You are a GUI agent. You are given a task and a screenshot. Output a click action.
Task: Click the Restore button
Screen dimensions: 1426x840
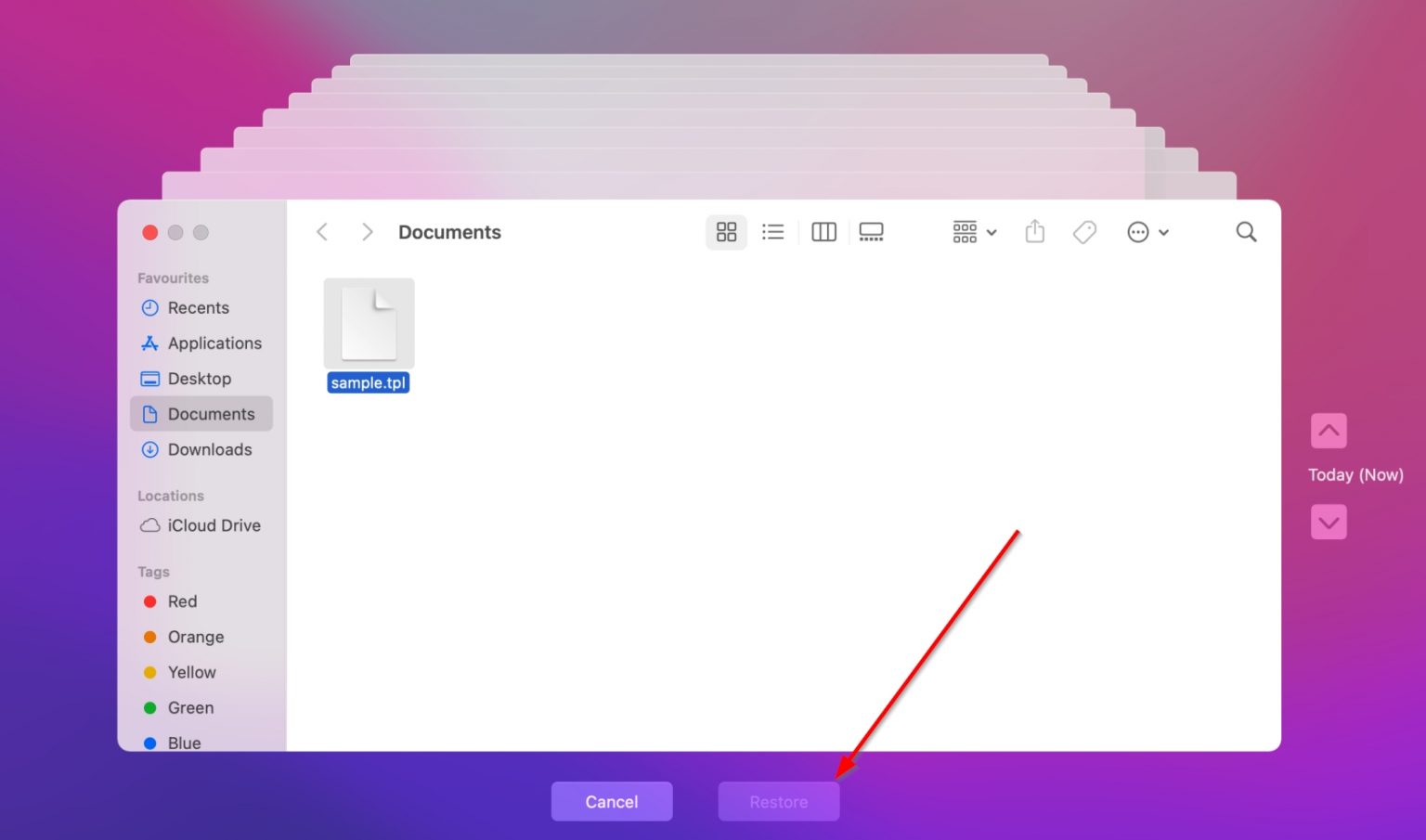(x=778, y=801)
